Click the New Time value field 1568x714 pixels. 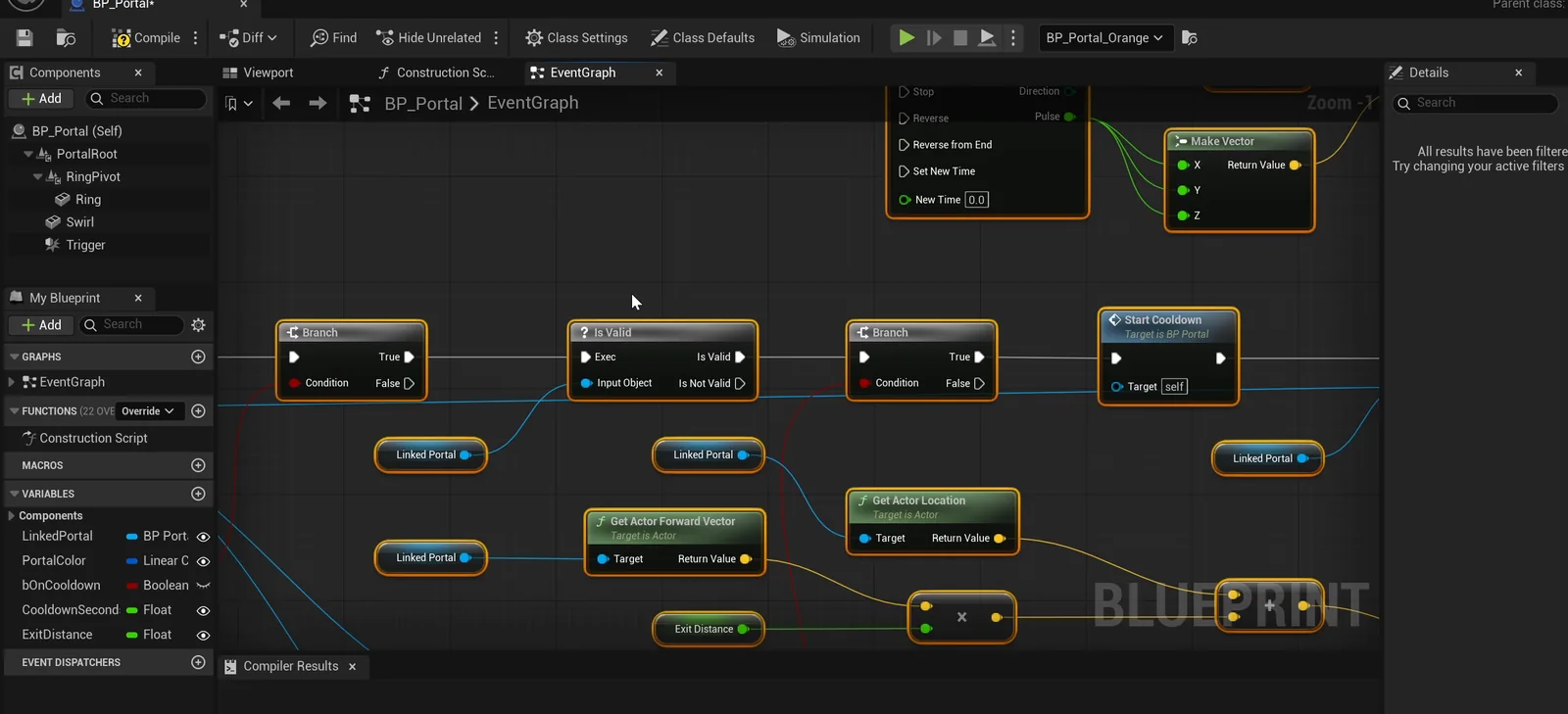(976, 200)
